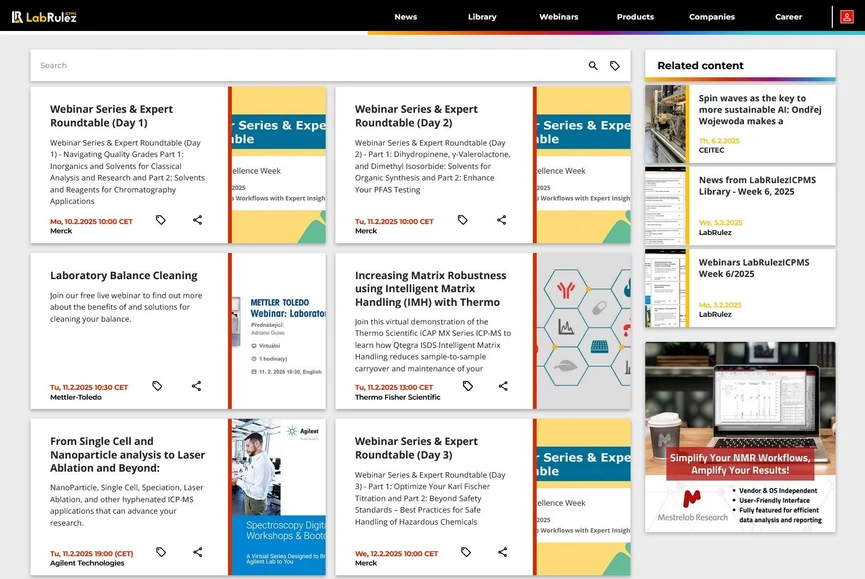Image resolution: width=865 pixels, height=579 pixels.
Task: Click tag icon on Single Cell Nanoparticle card
Action: 161,552
